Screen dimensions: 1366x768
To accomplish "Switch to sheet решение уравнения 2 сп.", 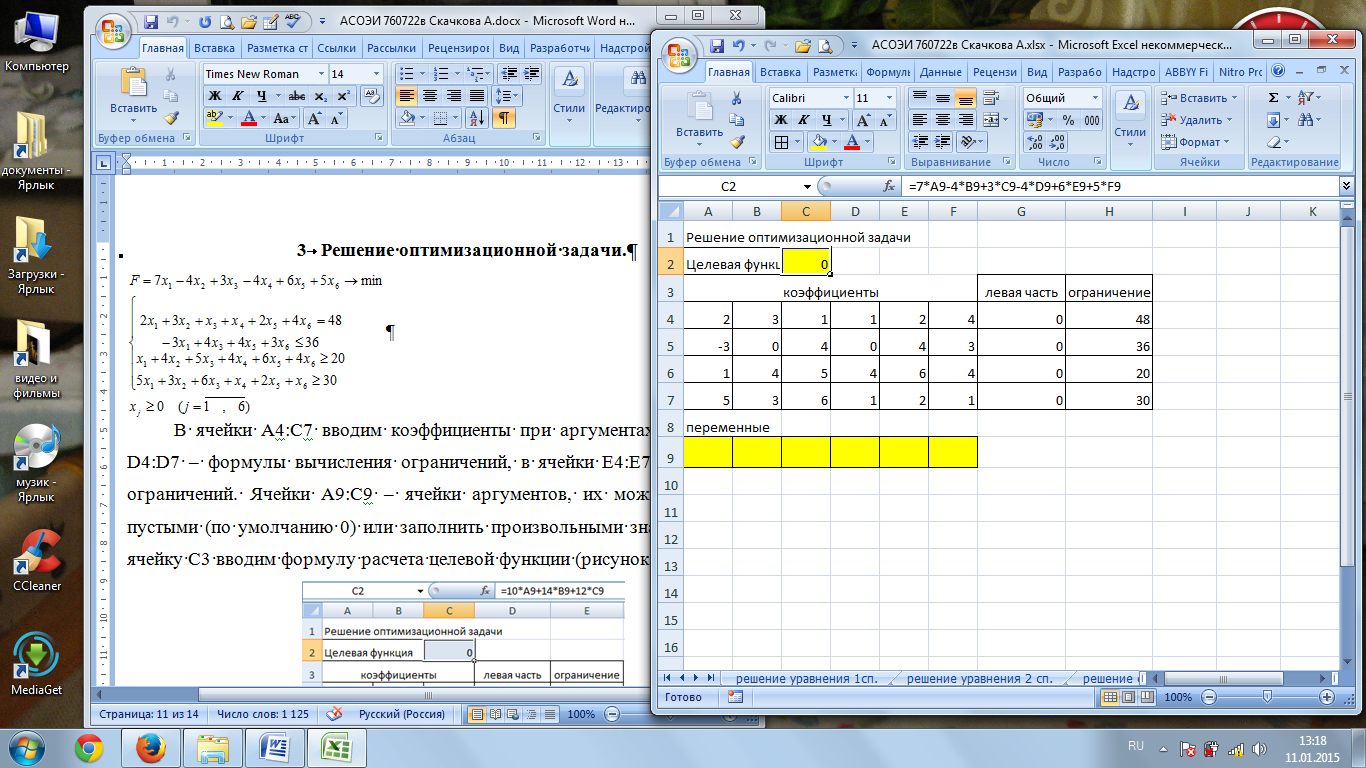I will (x=979, y=679).
